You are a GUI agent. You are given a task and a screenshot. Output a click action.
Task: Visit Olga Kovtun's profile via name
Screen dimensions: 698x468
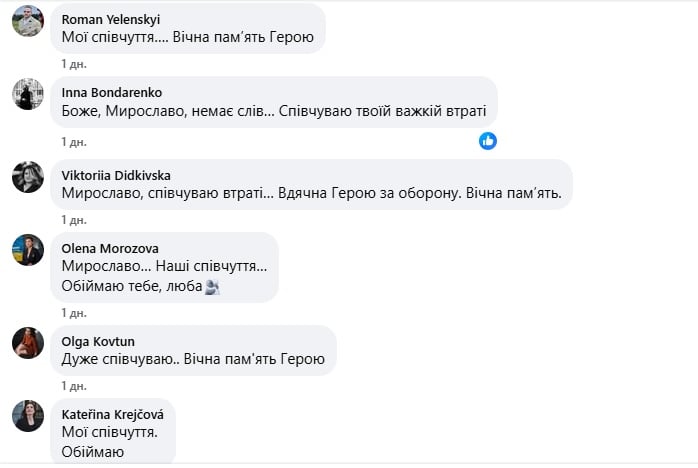[x=98, y=342]
